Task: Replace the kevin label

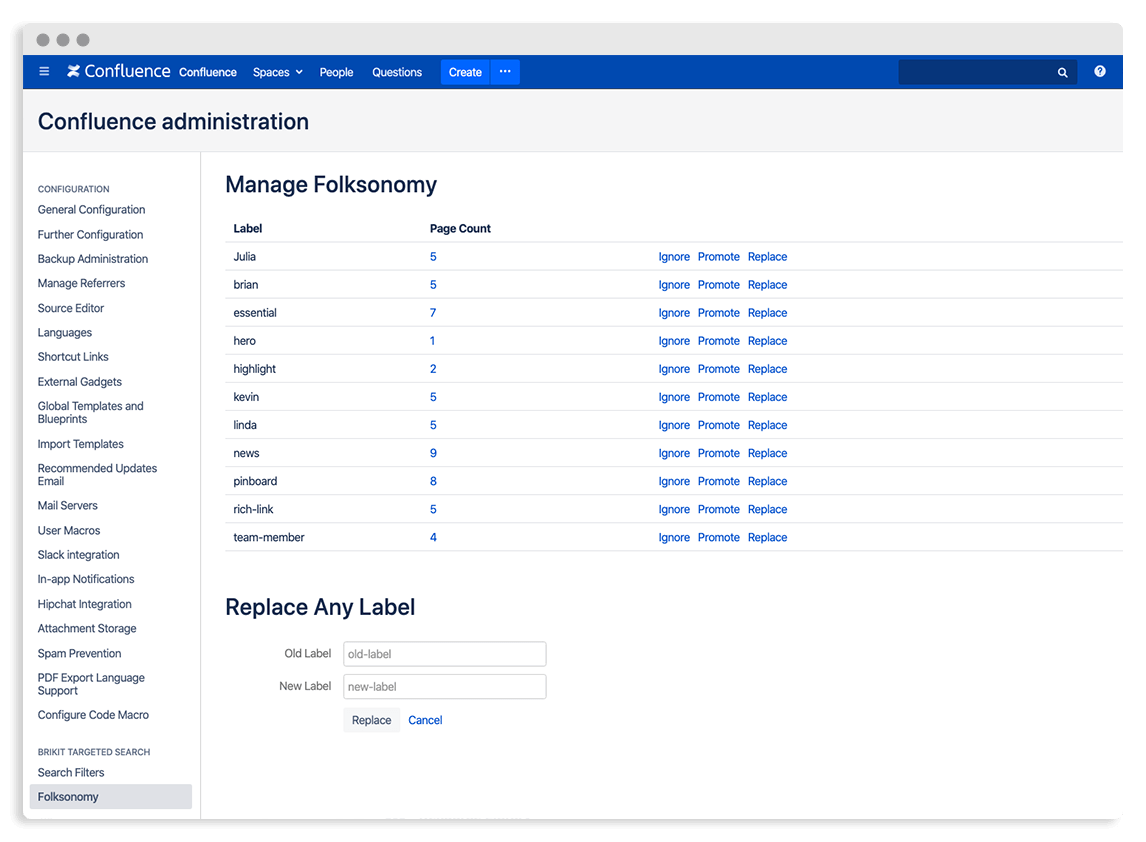Action: 767,398
